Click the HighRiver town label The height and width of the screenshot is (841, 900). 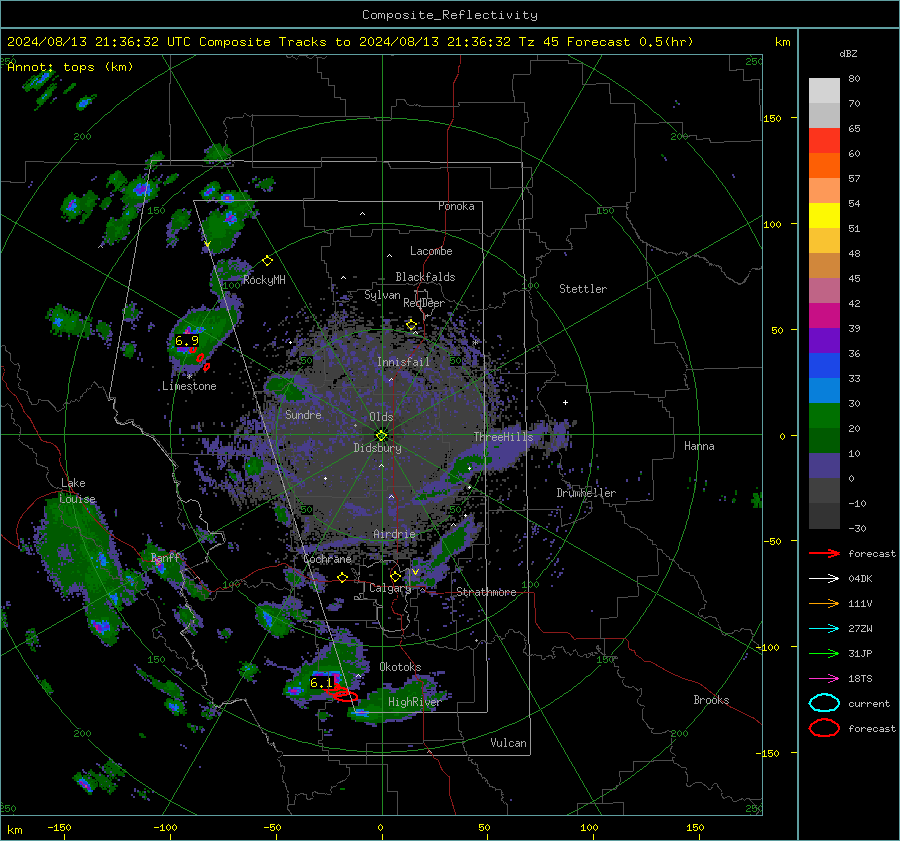(414, 702)
